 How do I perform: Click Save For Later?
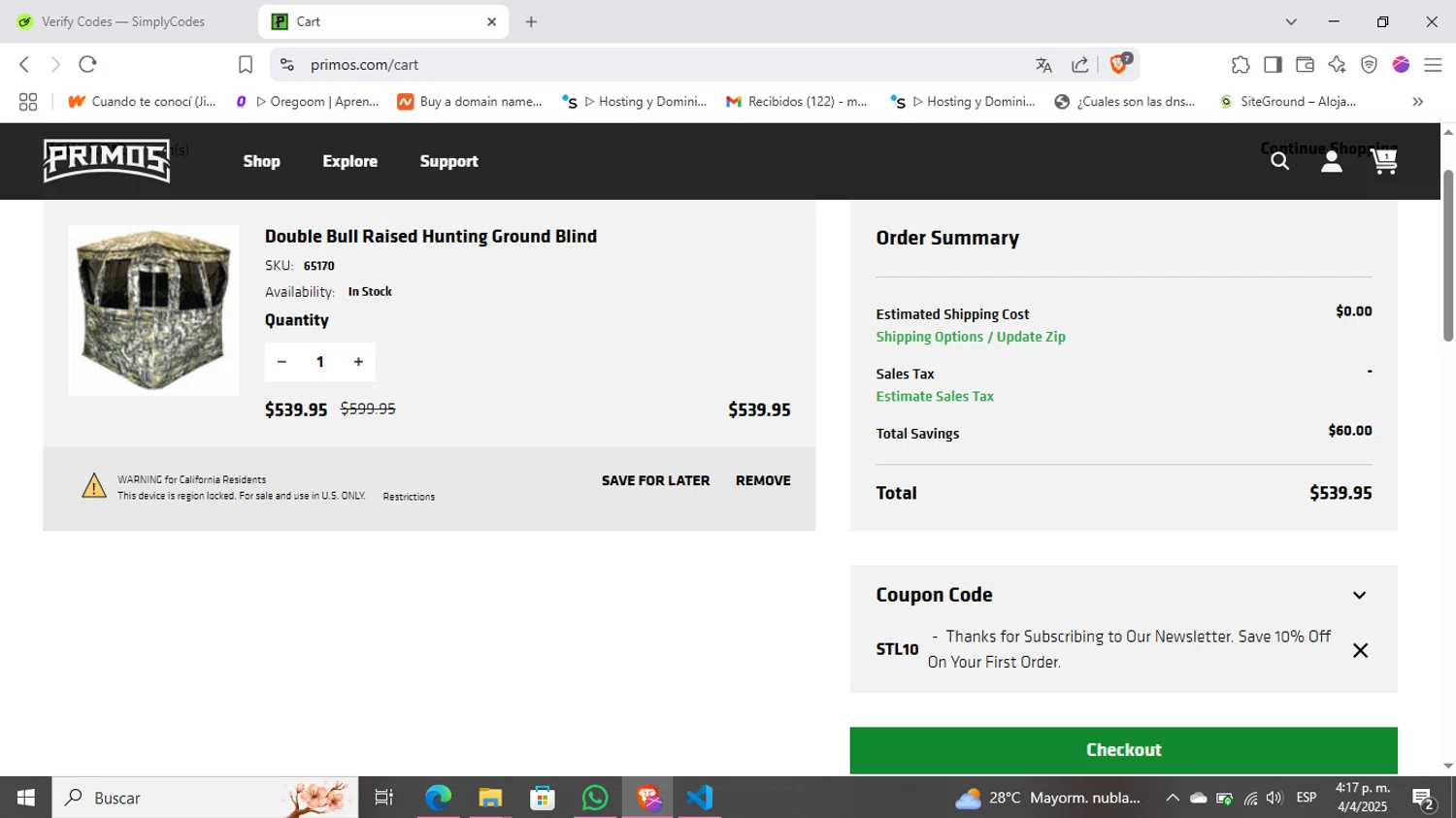point(655,480)
